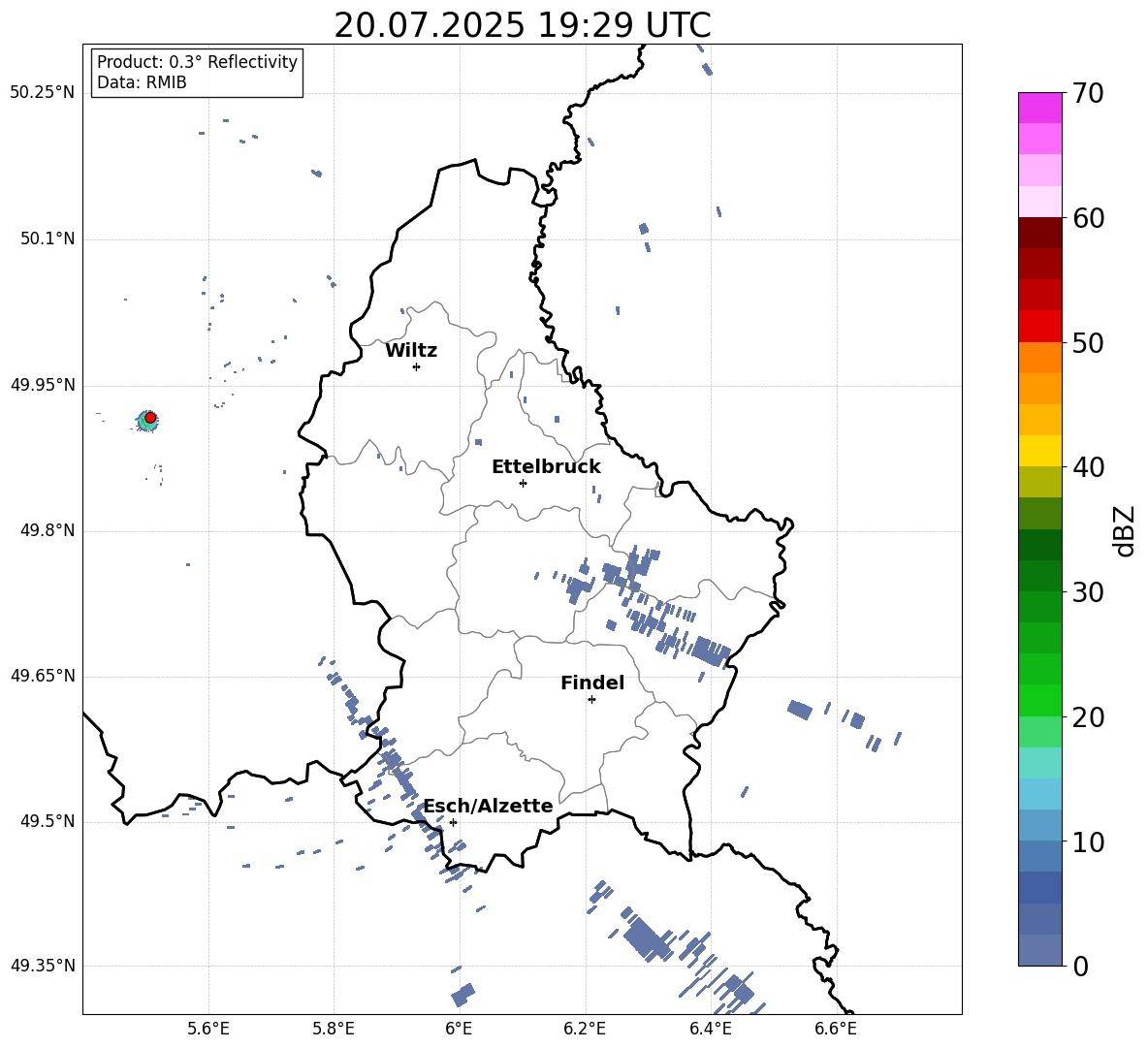Click the 49.8°N latitude label
This screenshot has height=1048, width=1148.
tap(48, 530)
